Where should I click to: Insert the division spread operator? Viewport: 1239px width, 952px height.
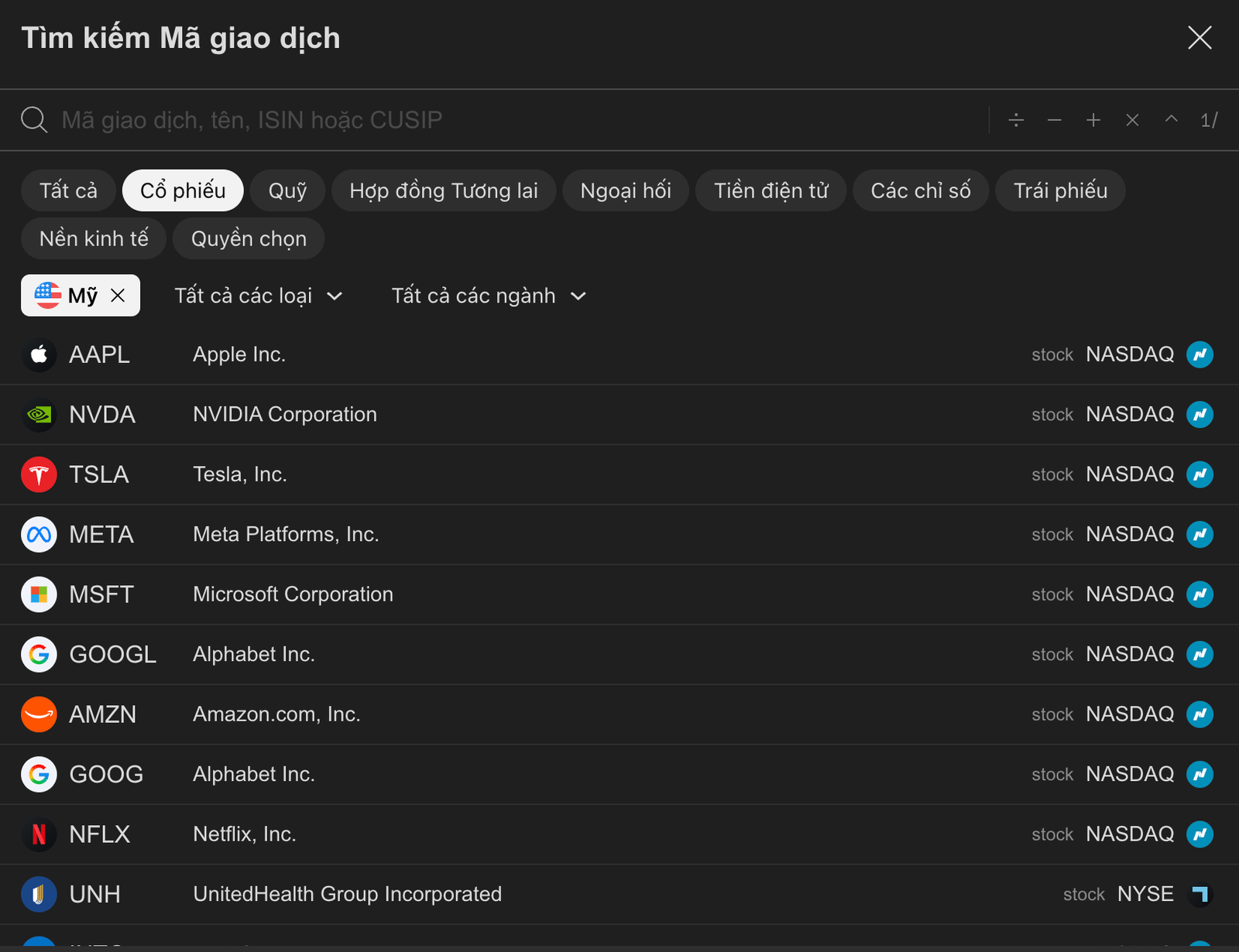(1016, 120)
